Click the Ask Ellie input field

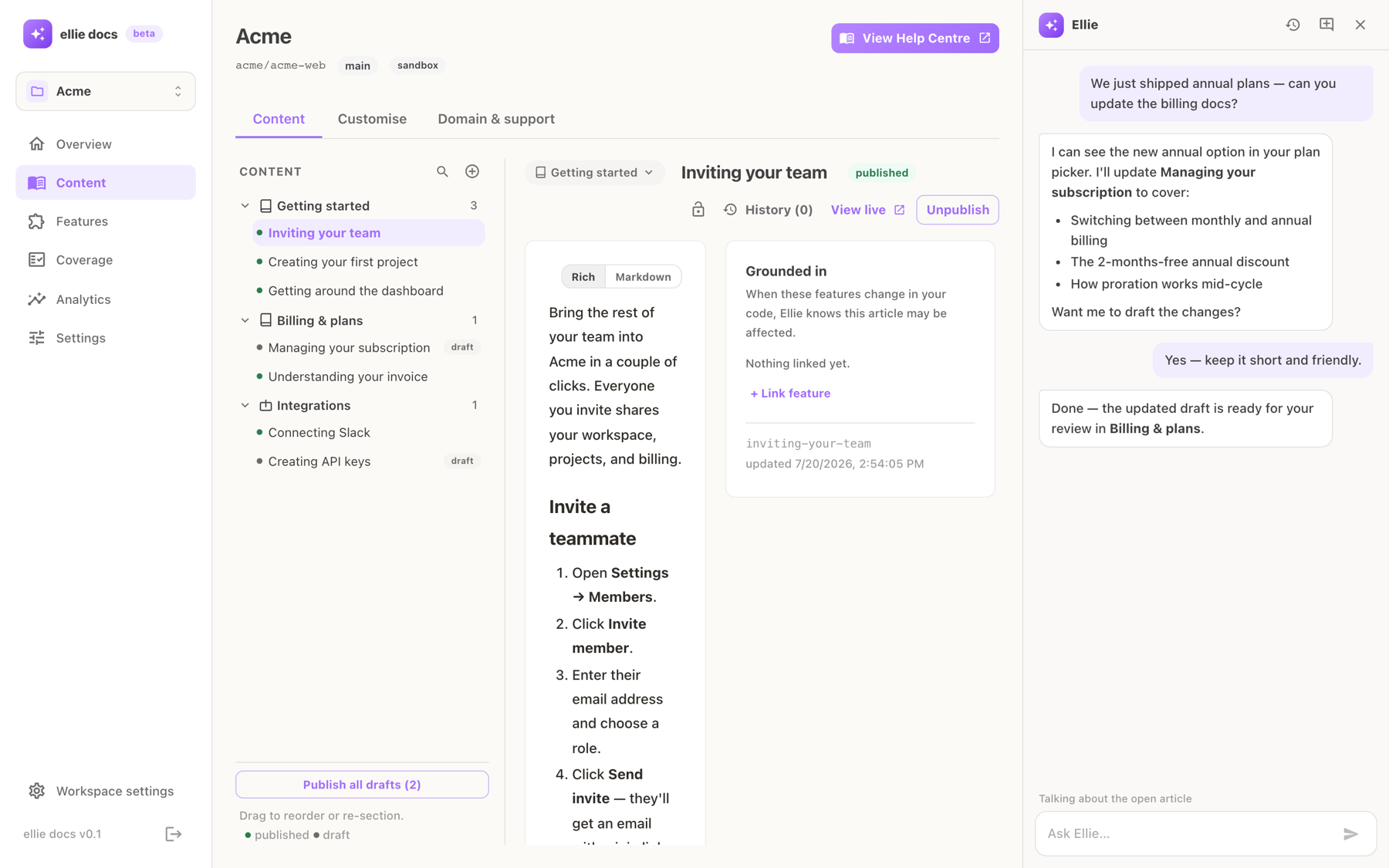point(1188,833)
